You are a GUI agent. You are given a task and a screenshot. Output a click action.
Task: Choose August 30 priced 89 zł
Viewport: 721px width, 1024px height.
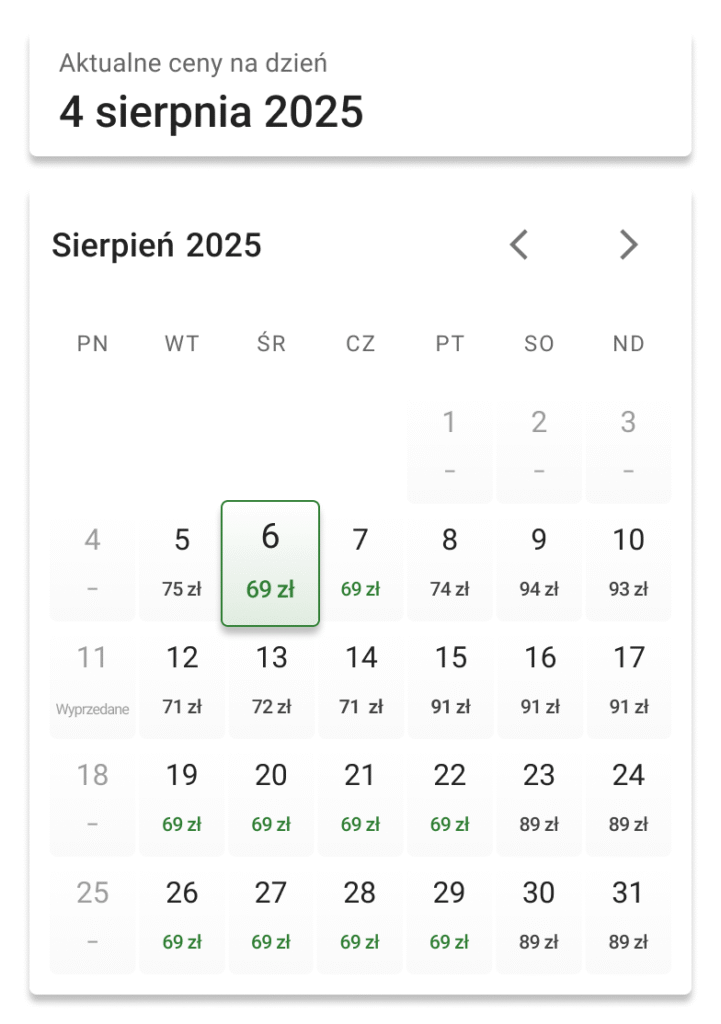[x=539, y=916]
